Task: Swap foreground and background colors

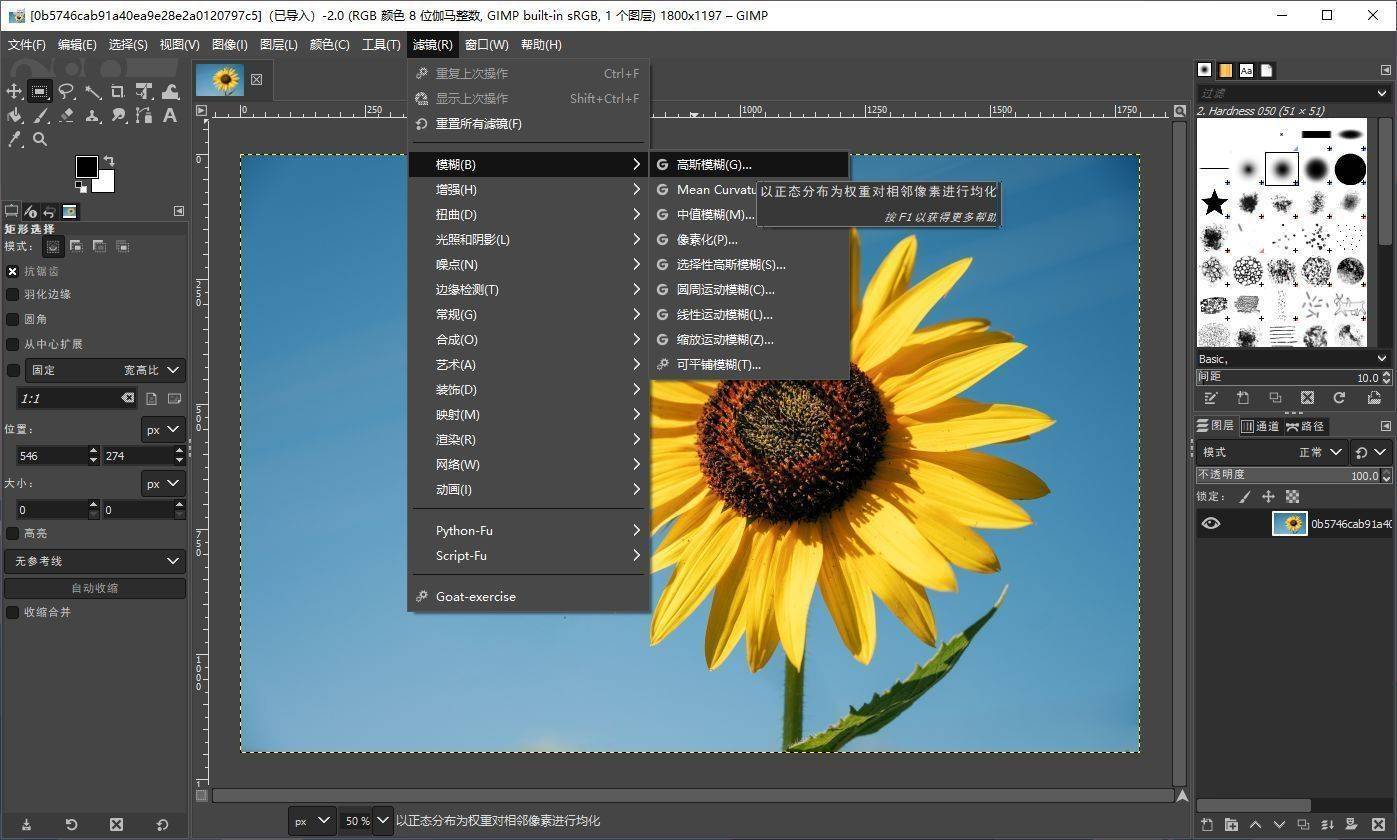Action: pyautogui.click(x=108, y=161)
